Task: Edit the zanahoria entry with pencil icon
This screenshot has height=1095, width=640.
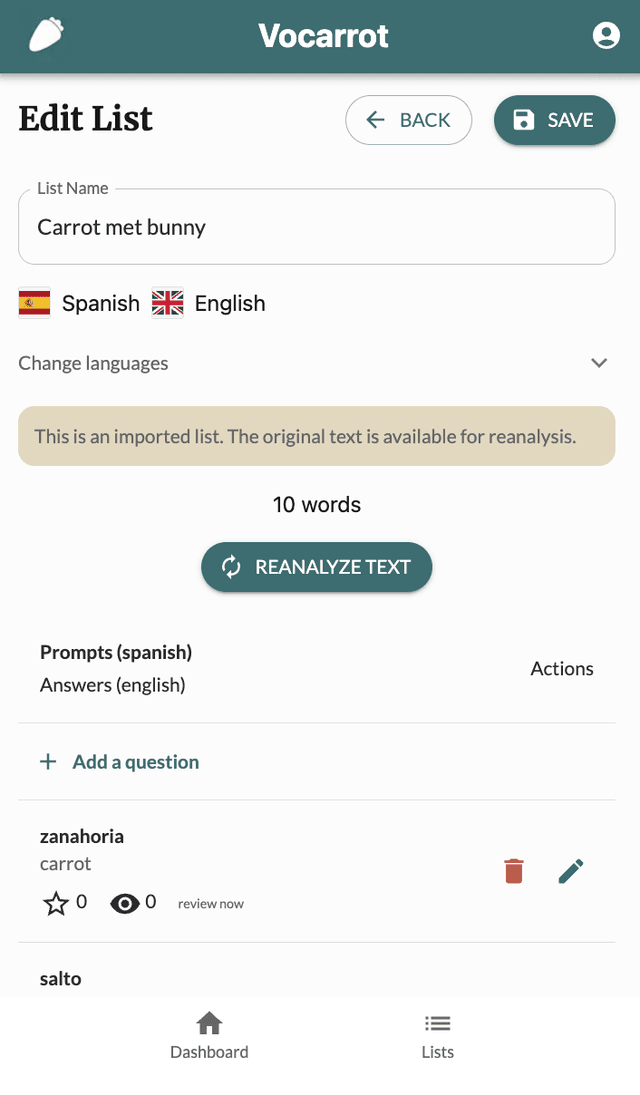Action: [571, 870]
